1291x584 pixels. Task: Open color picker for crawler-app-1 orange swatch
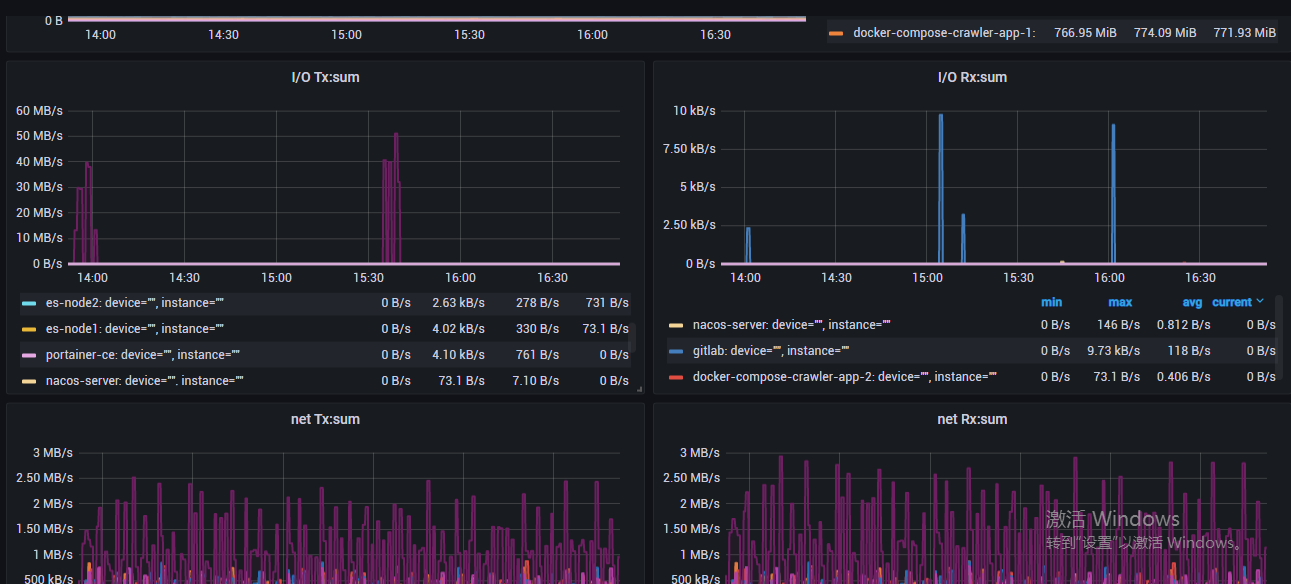(x=836, y=33)
